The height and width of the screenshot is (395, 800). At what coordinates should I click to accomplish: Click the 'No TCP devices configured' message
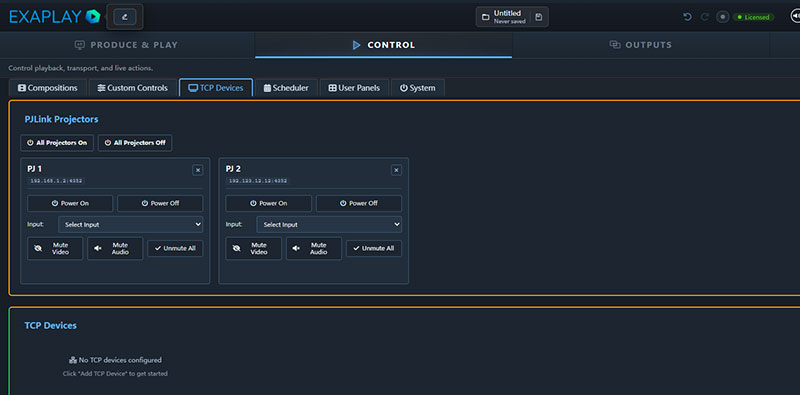click(115, 360)
